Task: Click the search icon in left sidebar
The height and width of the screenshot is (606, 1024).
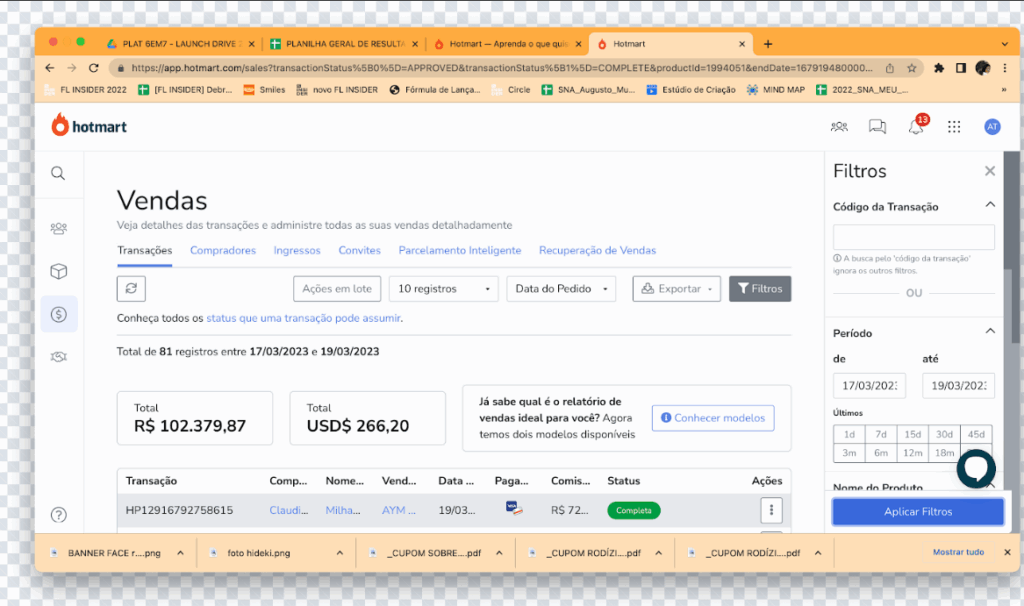Action: (58, 174)
